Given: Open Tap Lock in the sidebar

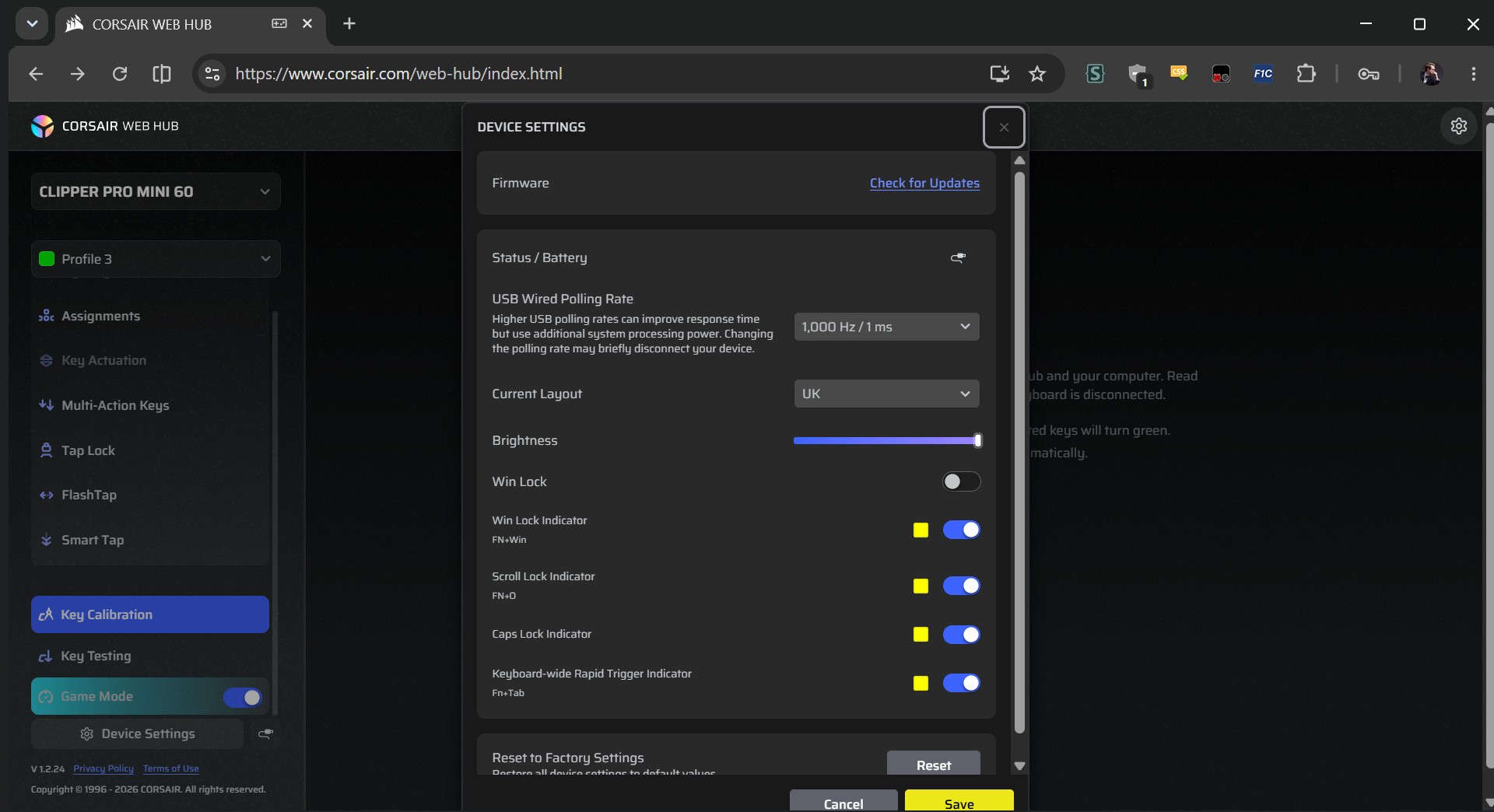Looking at the screenshot, I should pyautogui.click(x=150, y=450).
